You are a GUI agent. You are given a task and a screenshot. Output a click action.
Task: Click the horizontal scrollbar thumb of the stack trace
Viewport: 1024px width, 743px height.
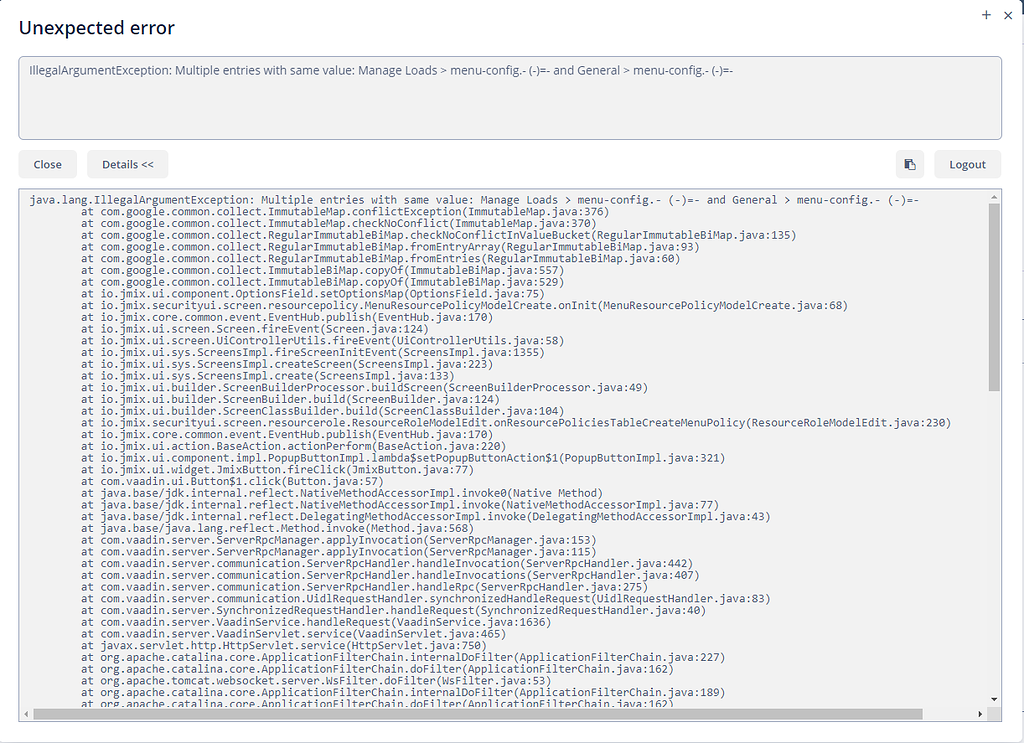tap(477, 714)
